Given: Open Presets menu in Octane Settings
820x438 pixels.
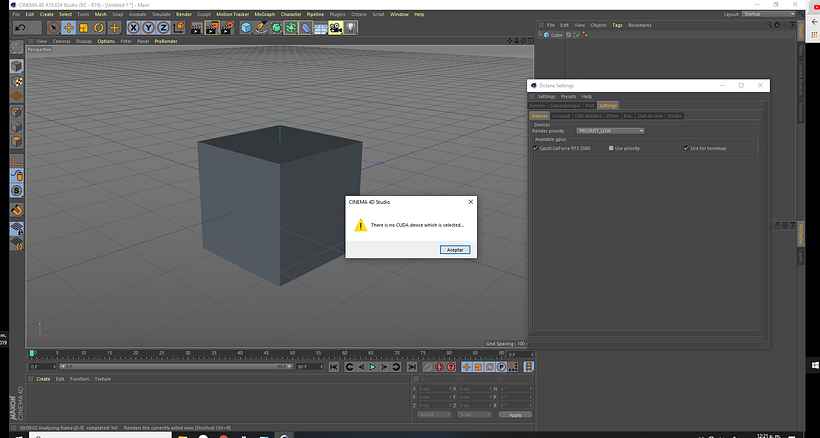Looking at the screenshot, I should click(568, 97).
